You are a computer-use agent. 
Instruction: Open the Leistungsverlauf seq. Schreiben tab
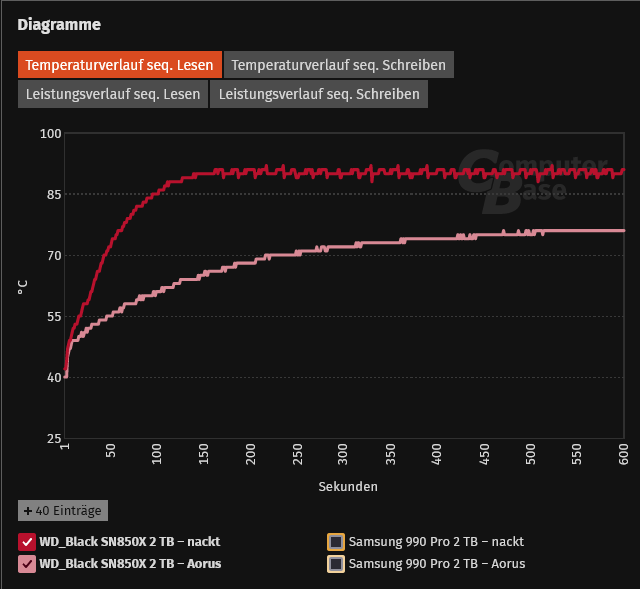point(319,94)
